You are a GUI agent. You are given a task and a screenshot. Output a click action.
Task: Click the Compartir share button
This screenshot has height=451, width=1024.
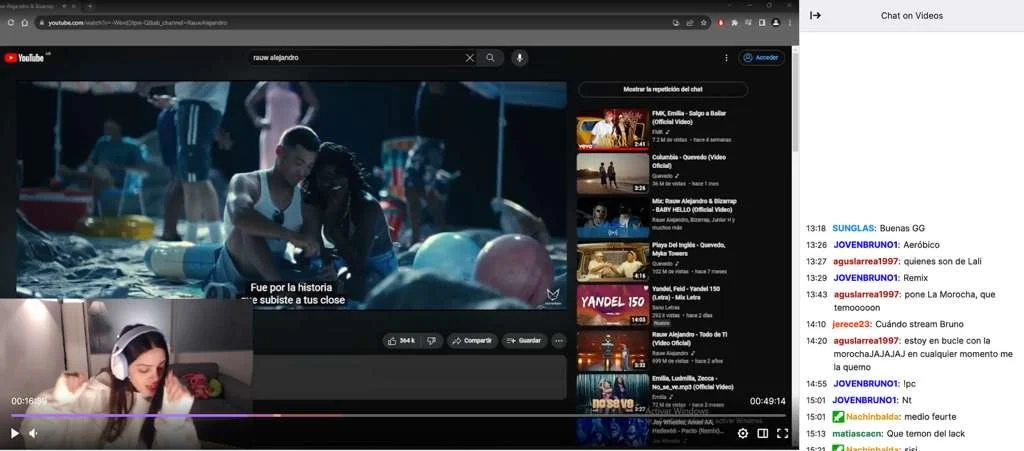coord(472,341)
